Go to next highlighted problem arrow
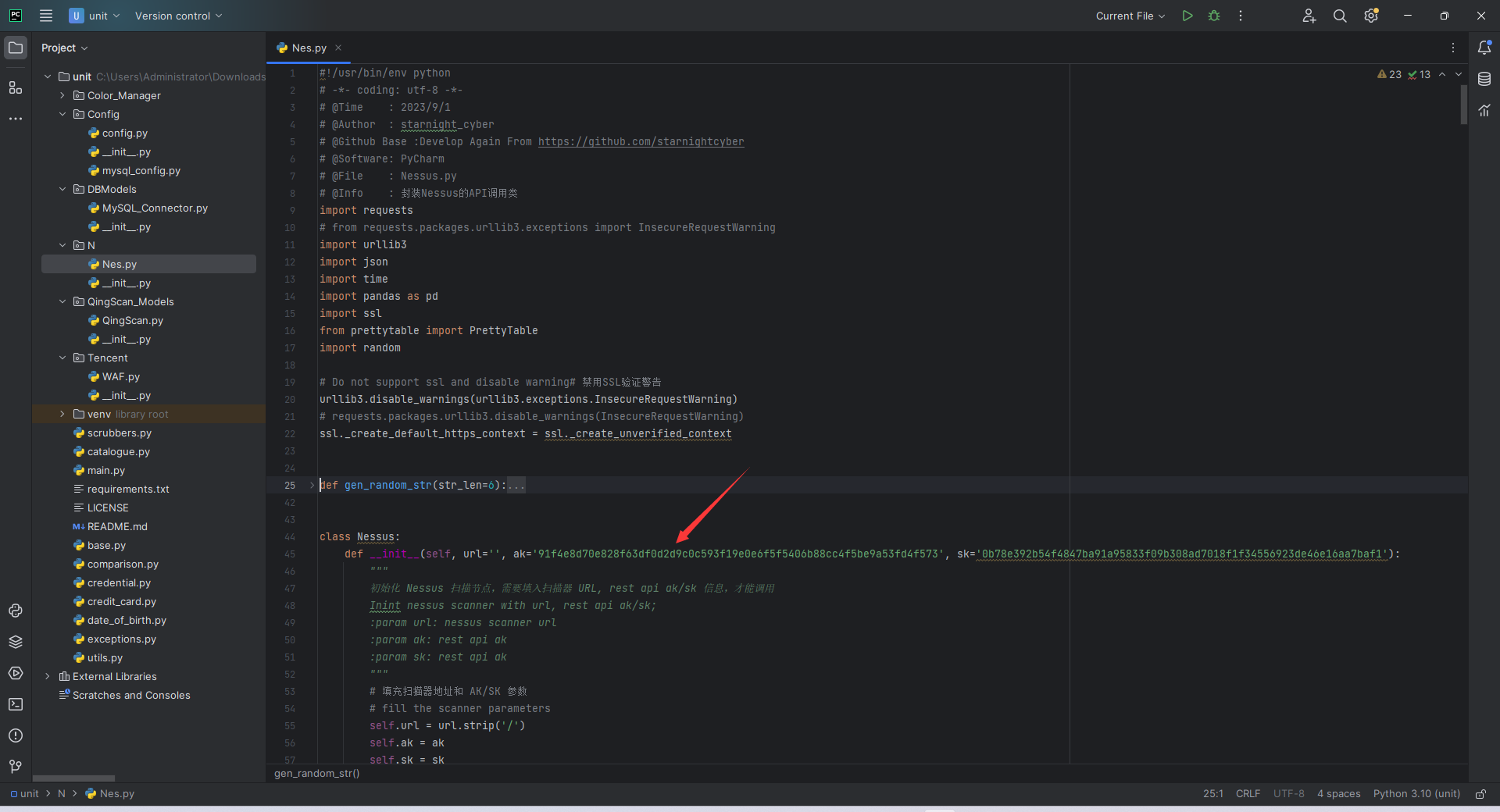 [x=1459, y=74]
